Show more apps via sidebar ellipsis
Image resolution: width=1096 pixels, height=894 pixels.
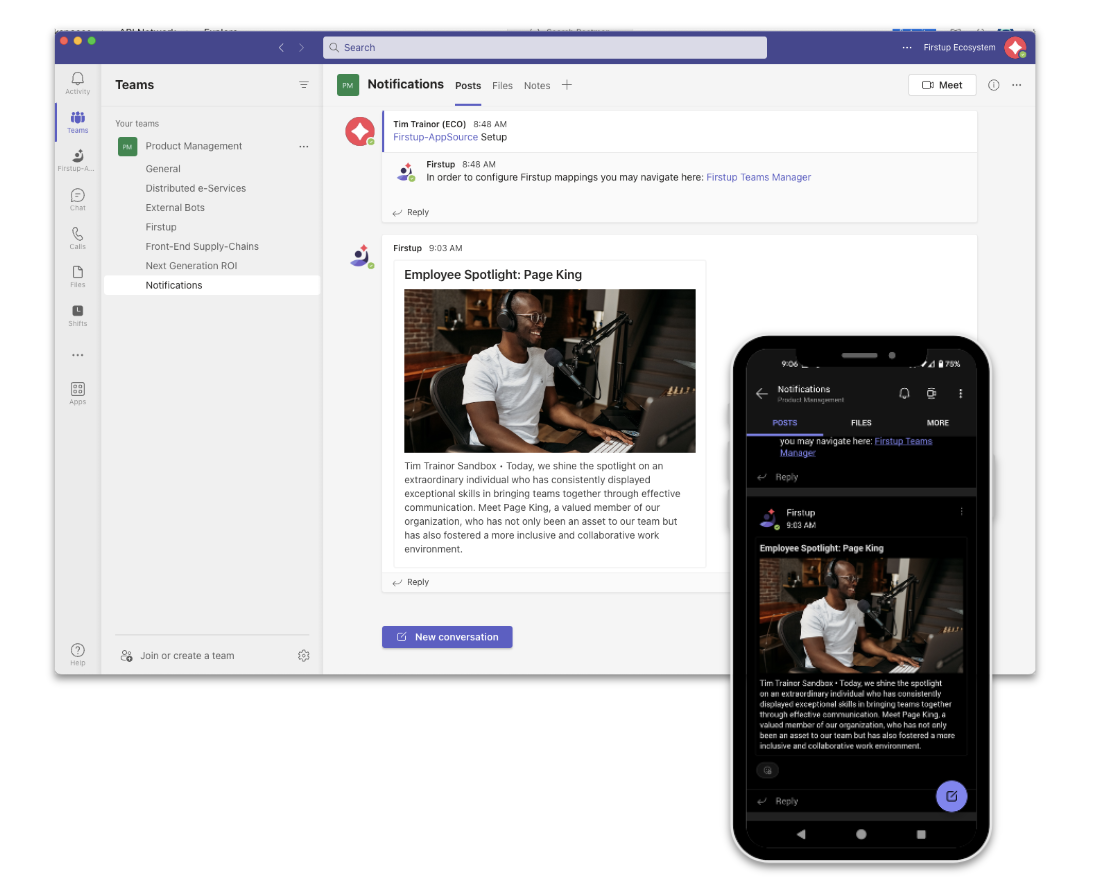point(78,355)
